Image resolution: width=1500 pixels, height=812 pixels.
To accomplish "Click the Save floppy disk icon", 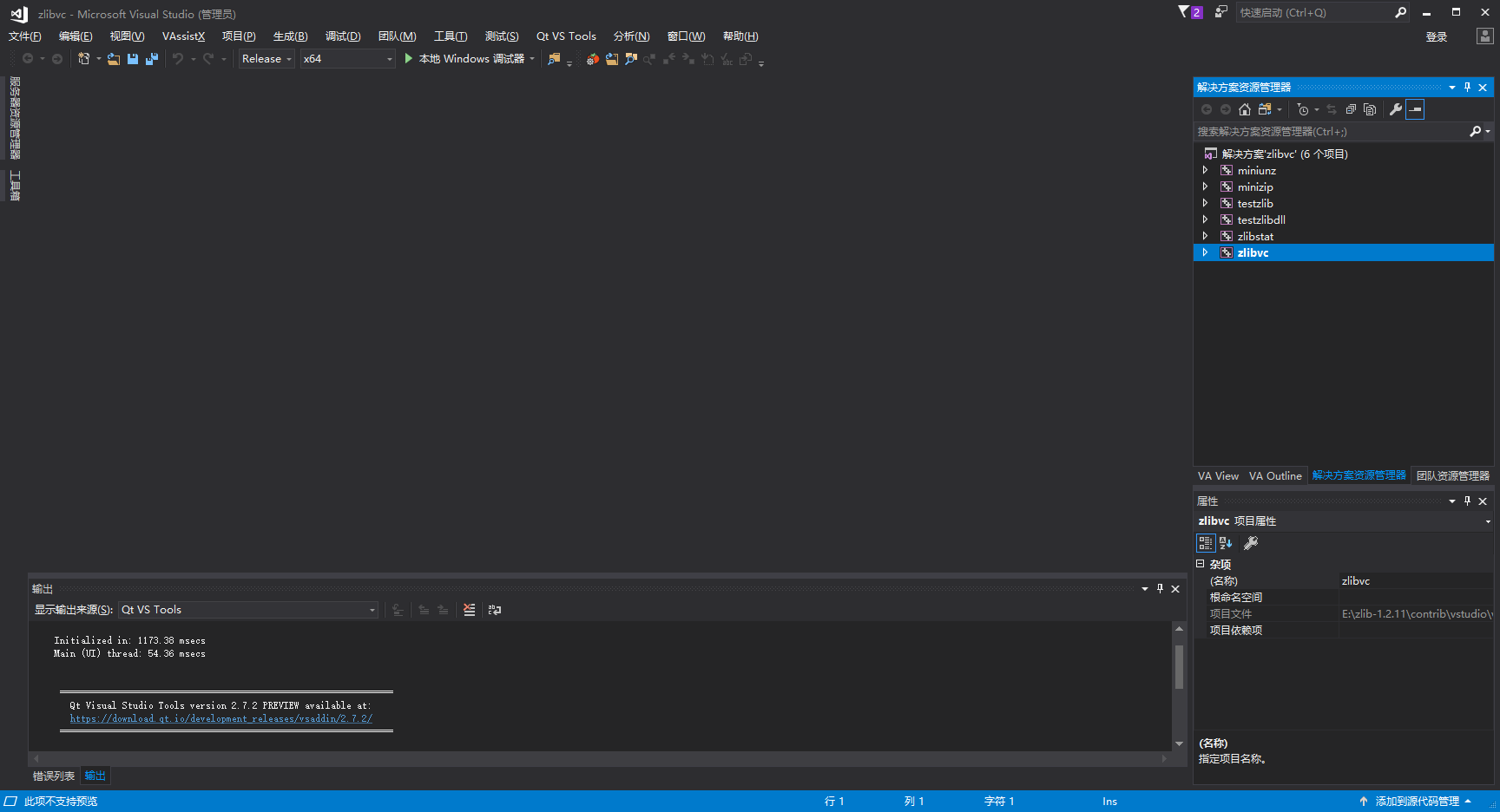I will point(133,59).
